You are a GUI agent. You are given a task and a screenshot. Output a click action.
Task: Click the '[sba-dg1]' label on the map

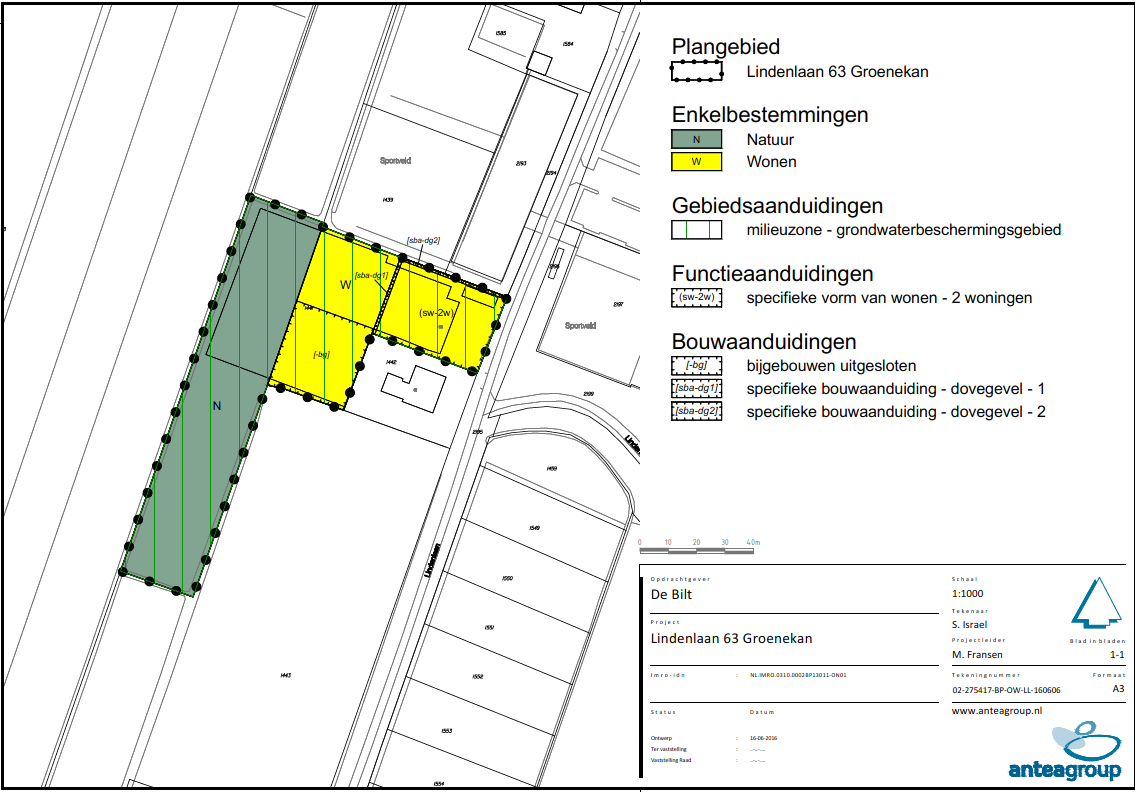[x=371, y=275]
